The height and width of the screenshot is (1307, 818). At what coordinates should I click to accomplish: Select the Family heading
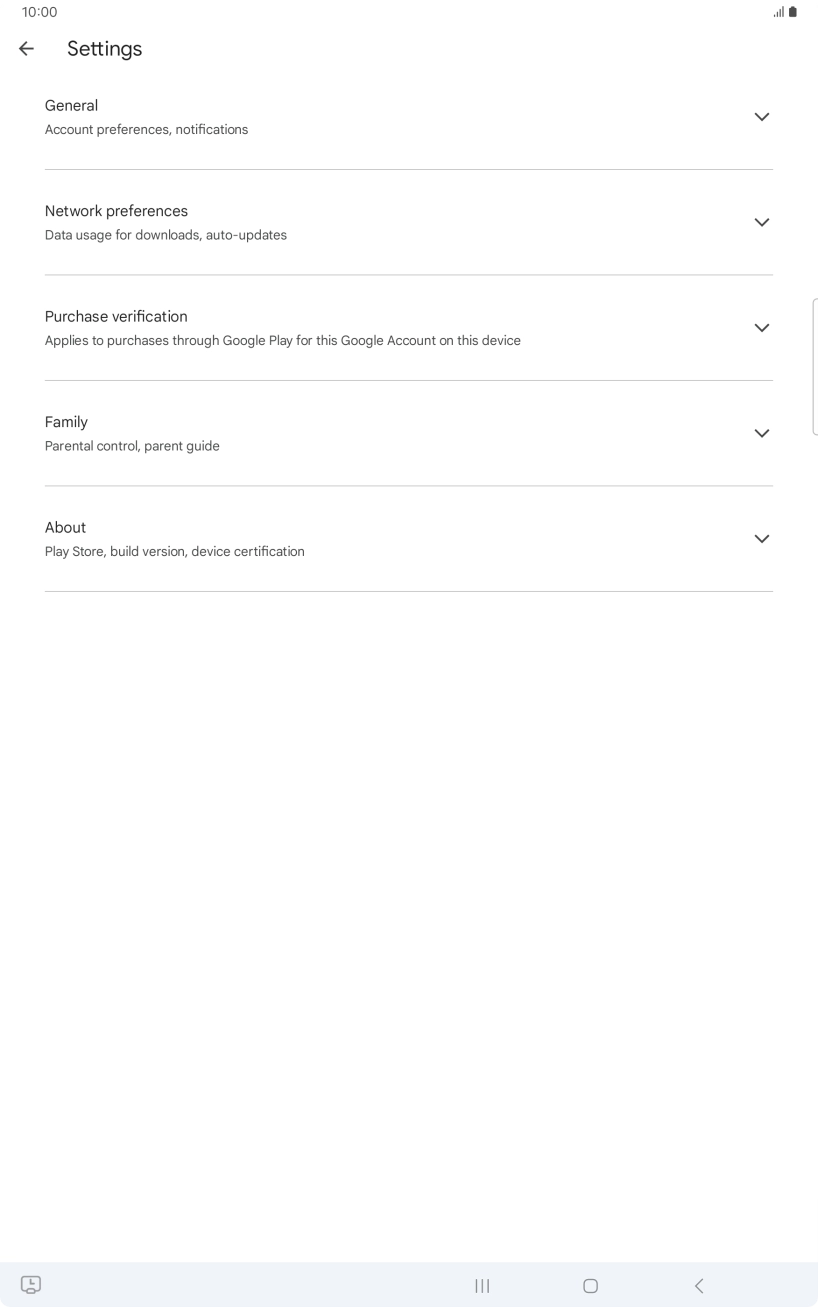tap(66, 422)
